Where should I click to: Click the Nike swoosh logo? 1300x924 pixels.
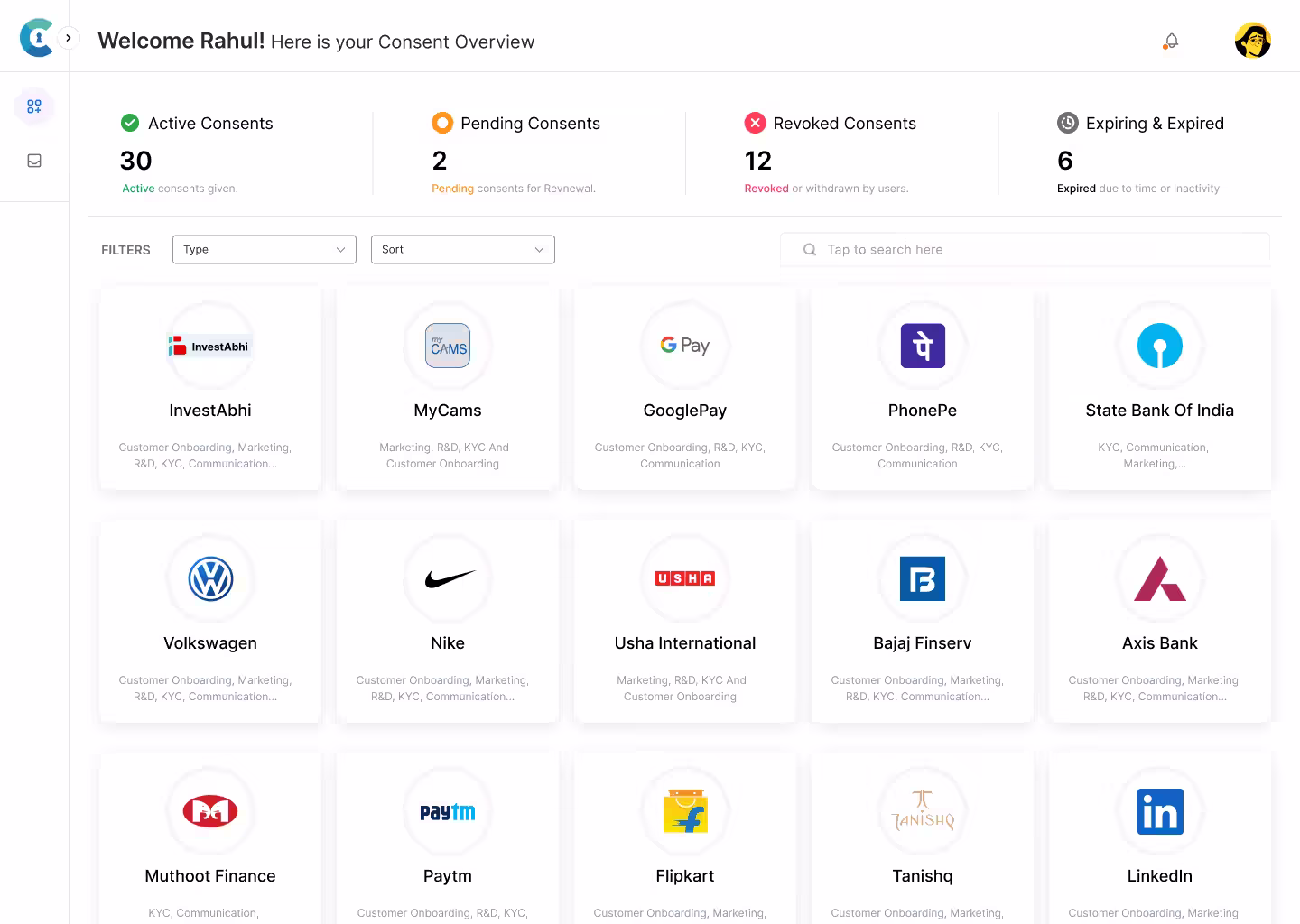(450, 578)
